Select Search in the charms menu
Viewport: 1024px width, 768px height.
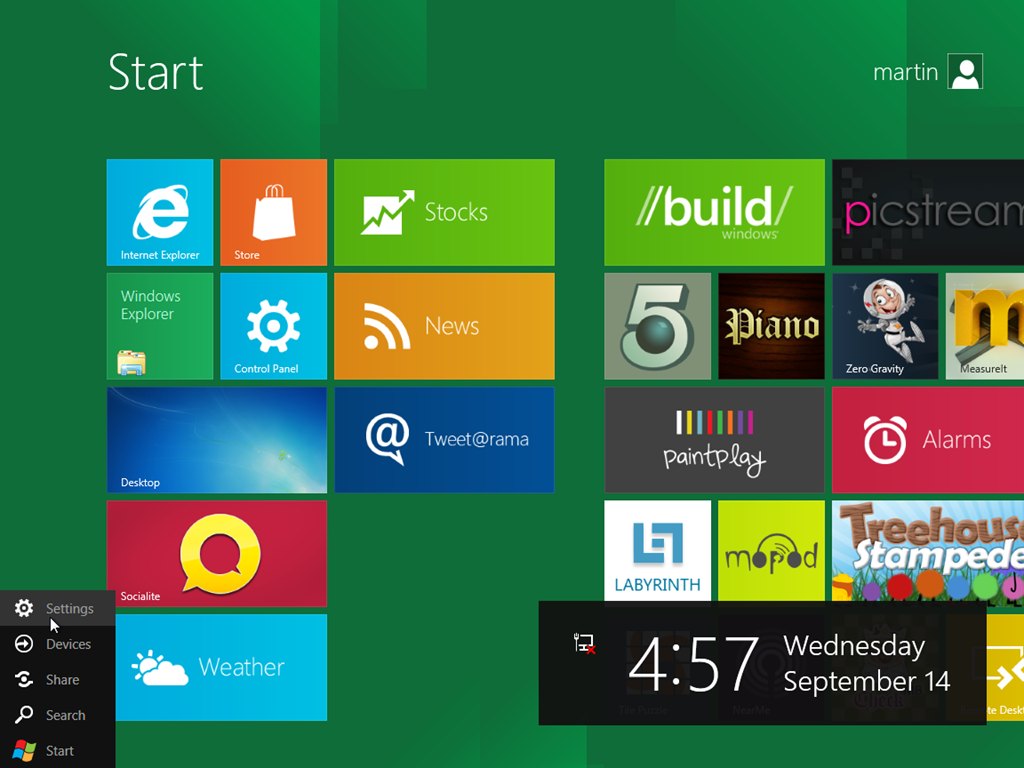pyautogui.click(x=57, y=715)
